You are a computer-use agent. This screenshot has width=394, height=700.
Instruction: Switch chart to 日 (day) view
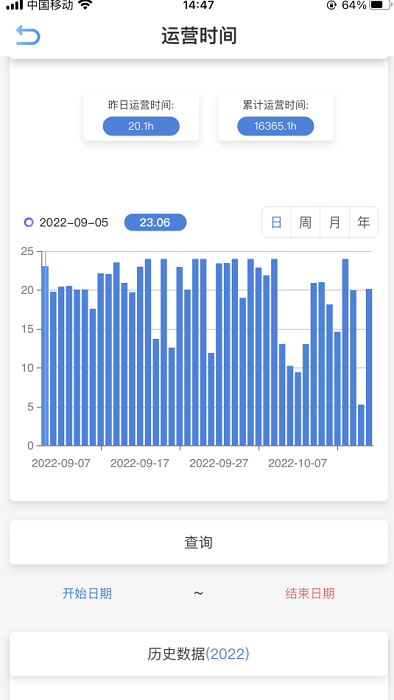pyautogui.click(x=276, y=222)
